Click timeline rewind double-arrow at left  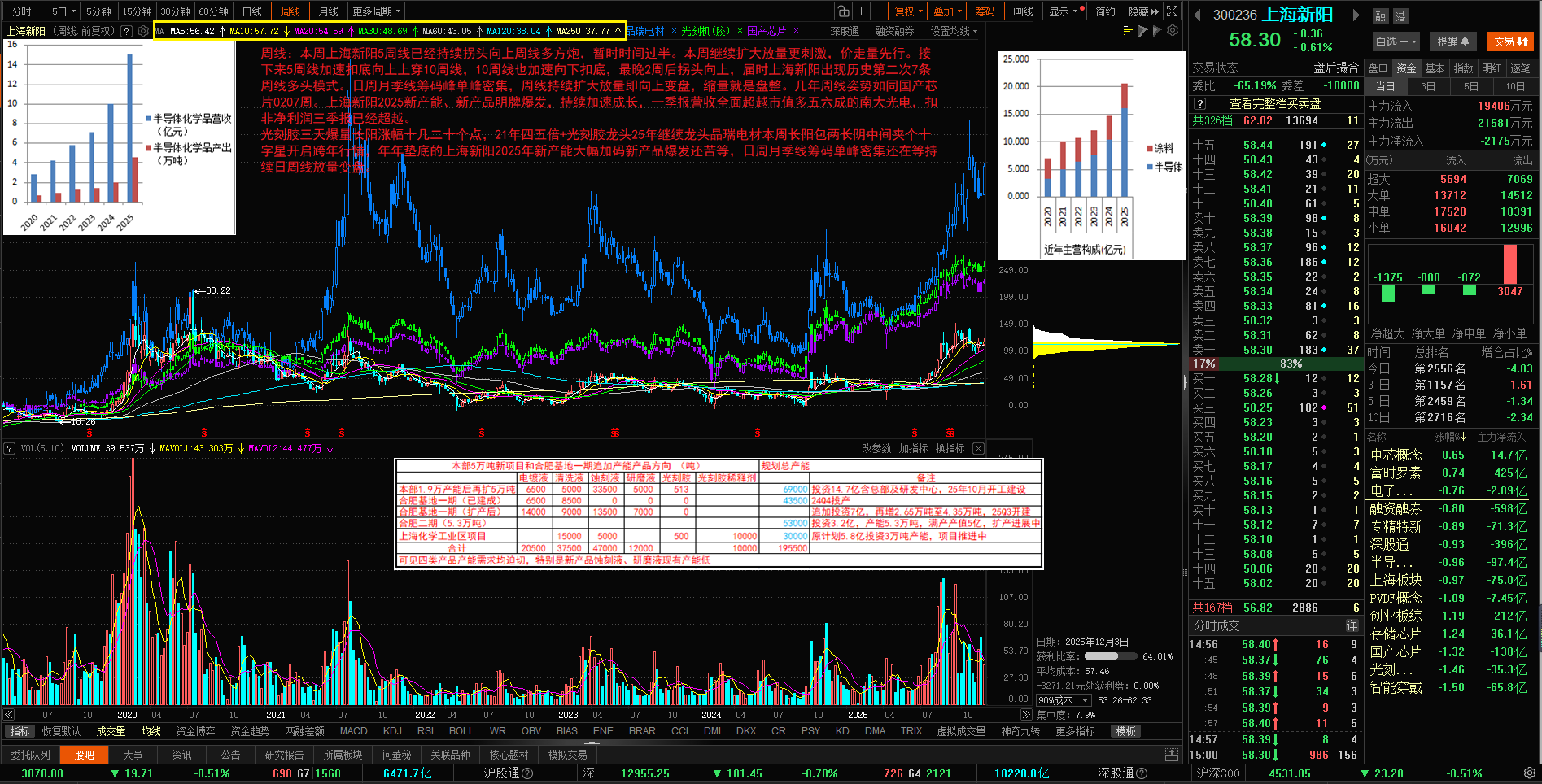click(9, 715)
